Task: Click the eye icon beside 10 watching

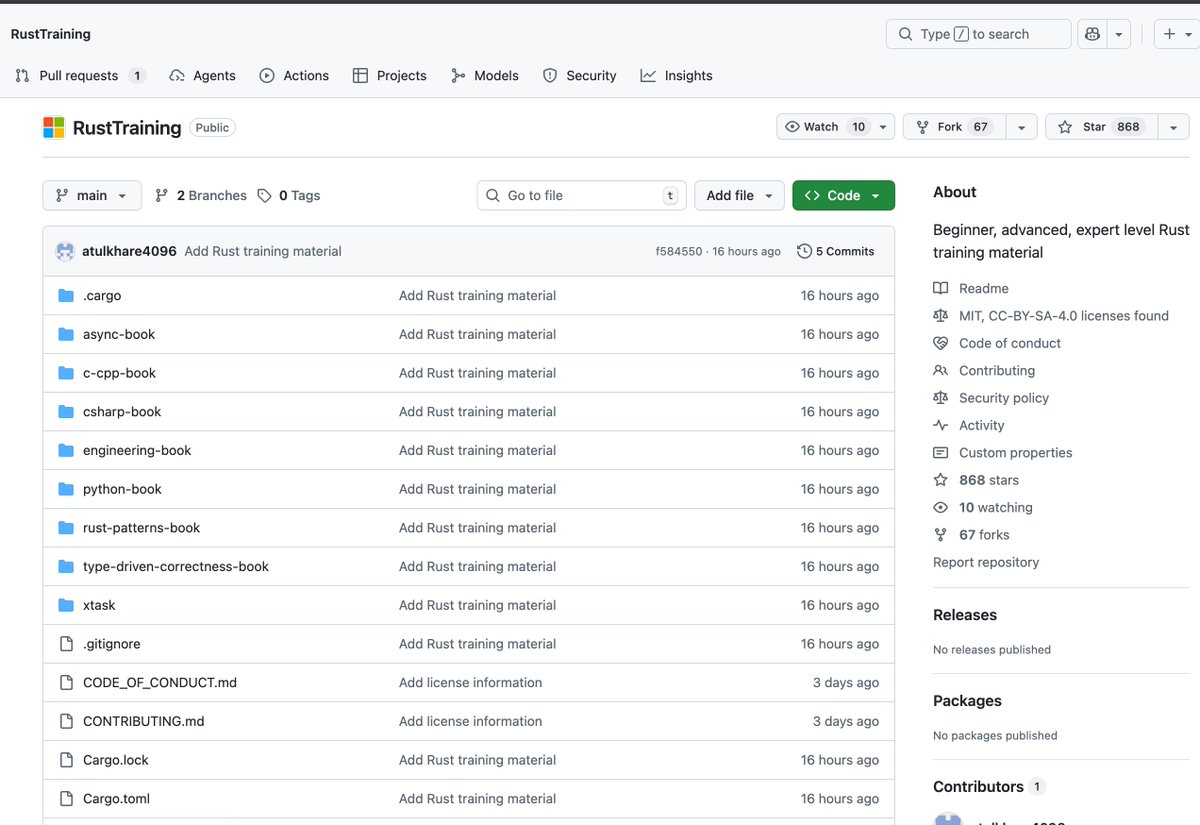Action: point(940,507)
